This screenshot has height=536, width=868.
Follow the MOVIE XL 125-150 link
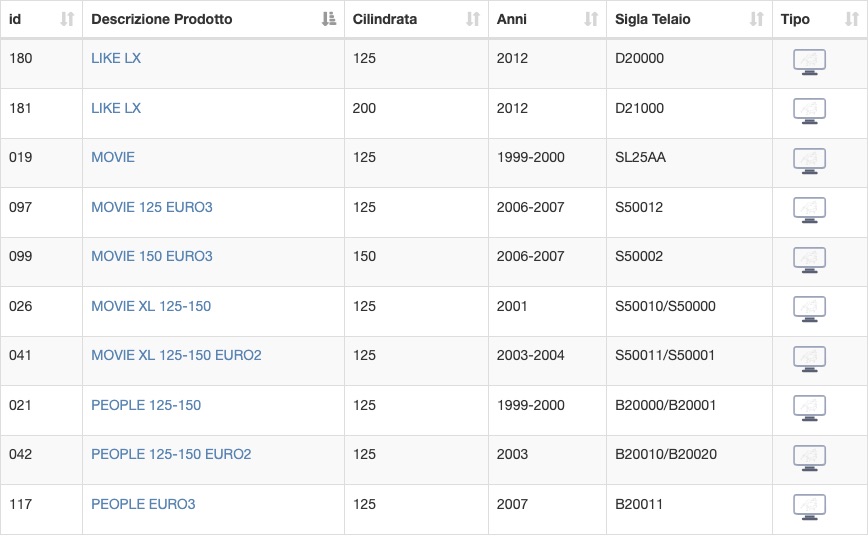[151, 306]
